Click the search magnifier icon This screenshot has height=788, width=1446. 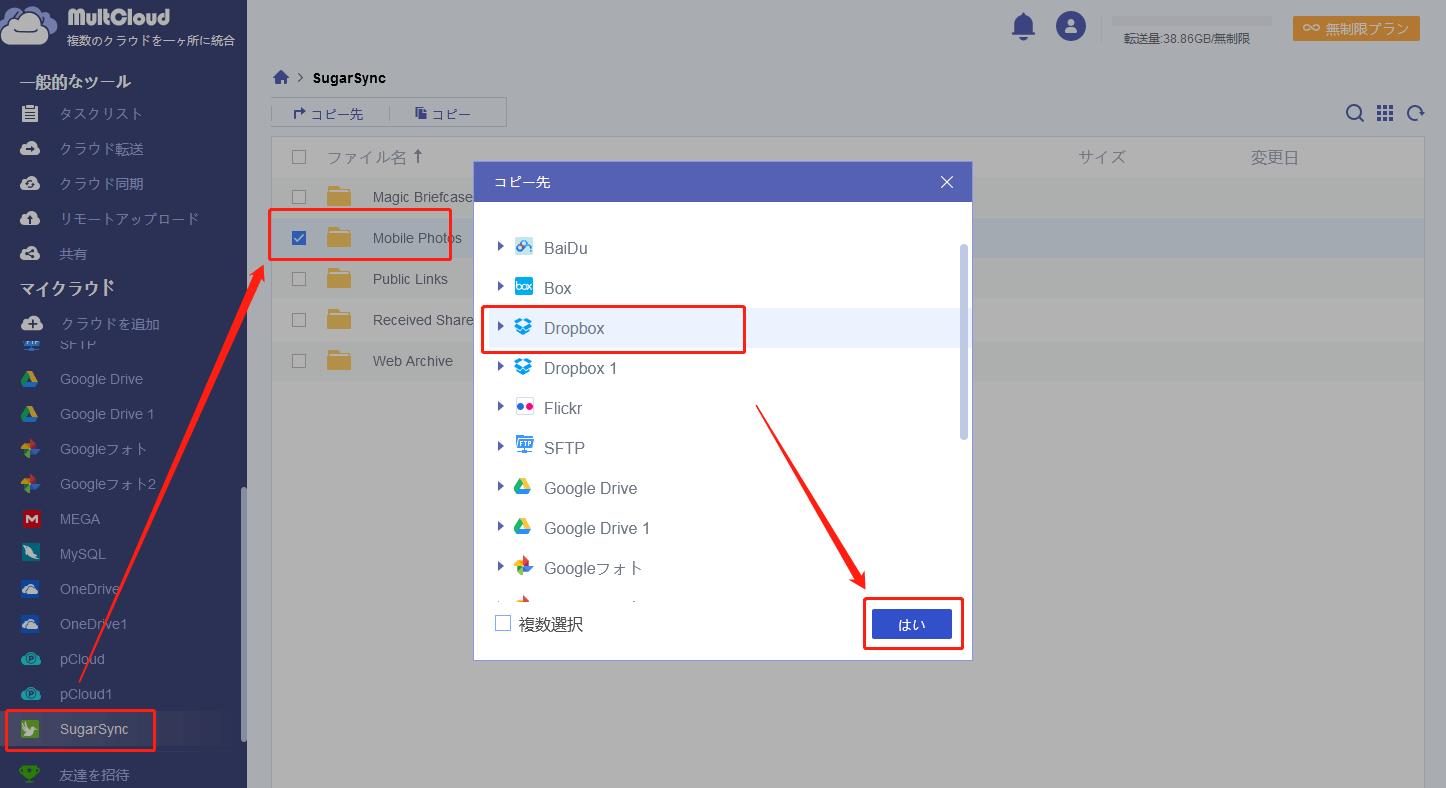click(1354, 114)
